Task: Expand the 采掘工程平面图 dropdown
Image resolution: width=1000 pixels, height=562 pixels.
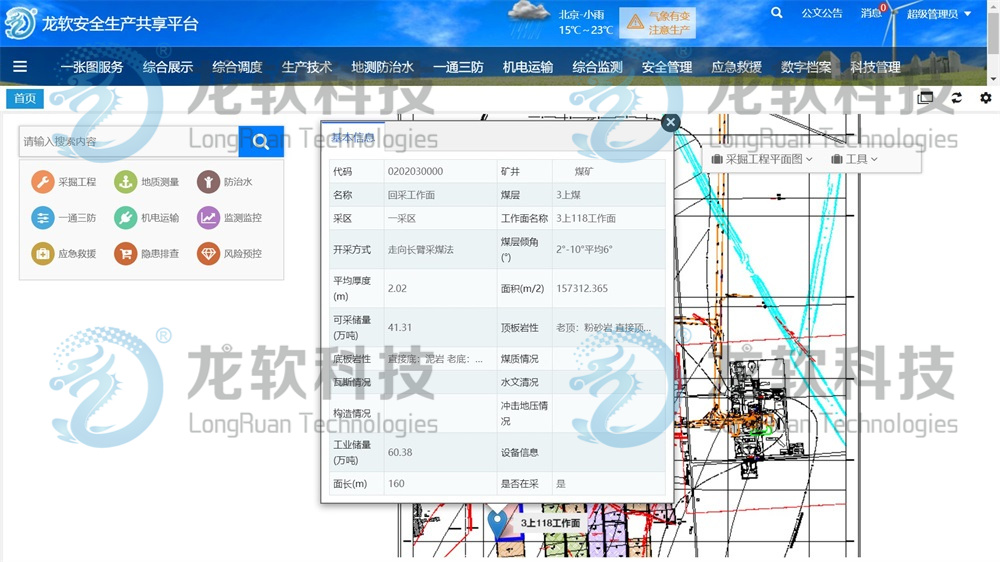Action: click(762, 159)
